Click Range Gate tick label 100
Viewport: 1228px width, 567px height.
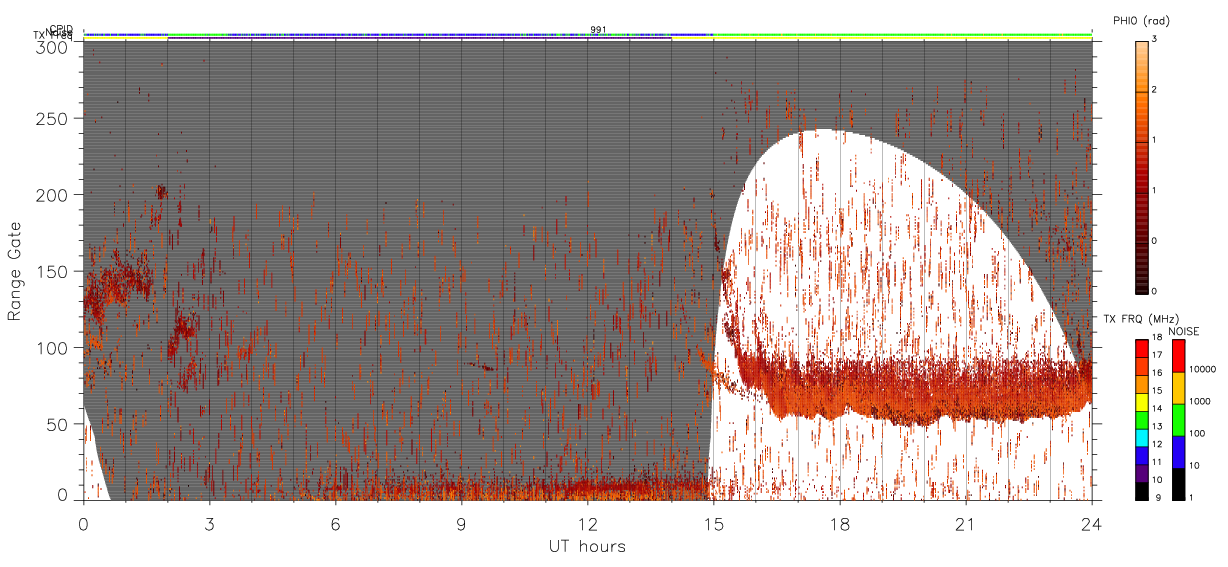52,348
